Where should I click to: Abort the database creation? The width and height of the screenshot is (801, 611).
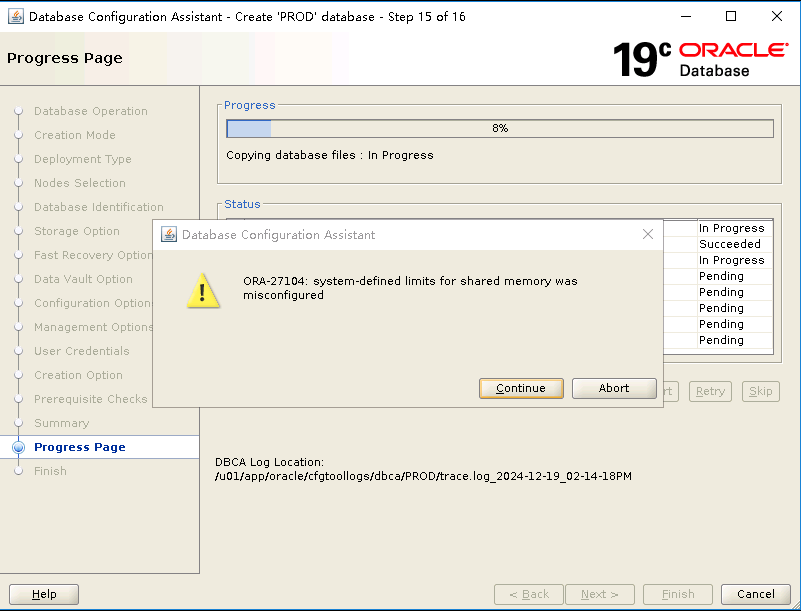click(x=614, y=388)
